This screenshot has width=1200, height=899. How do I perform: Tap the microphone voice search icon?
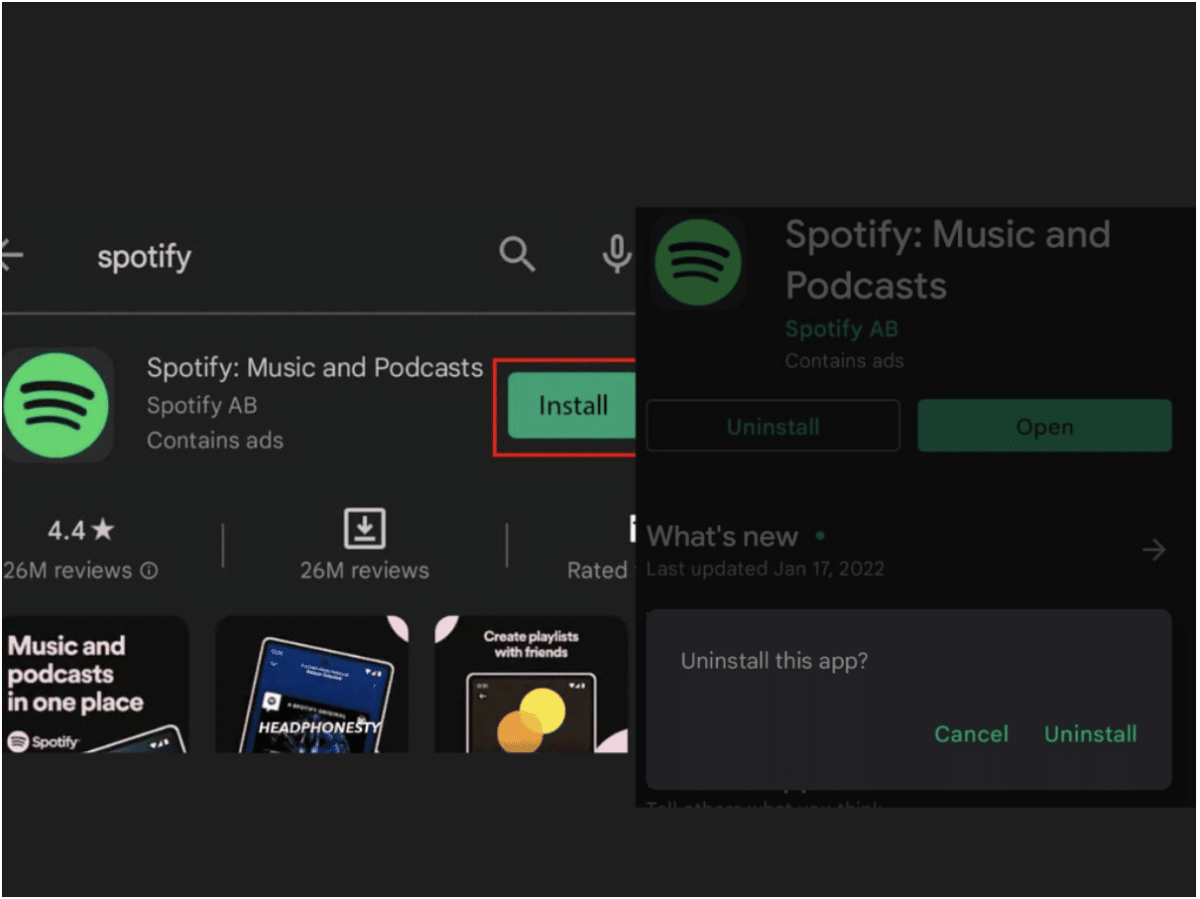(616, 256)
